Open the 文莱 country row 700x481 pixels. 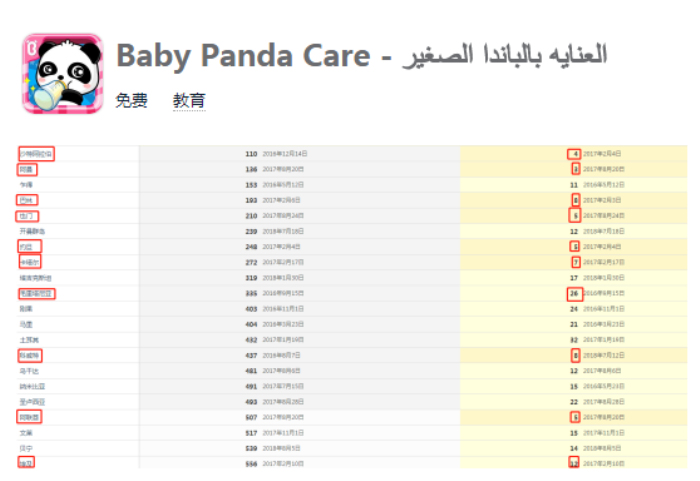[x=26, y=433]
